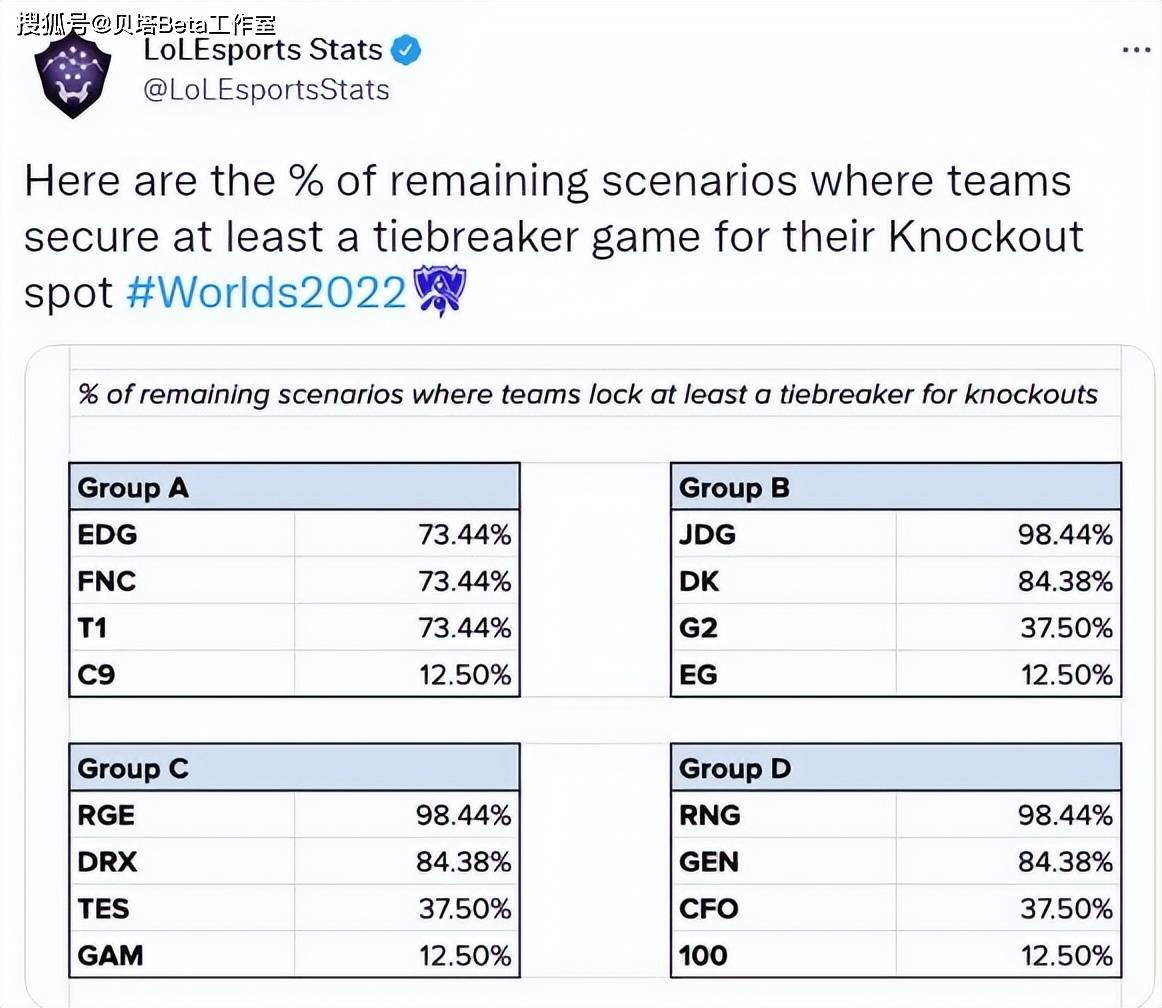1162x1008 pixels.
Task: Select JDG's 98.44% cell
Action: point(1008,534)
